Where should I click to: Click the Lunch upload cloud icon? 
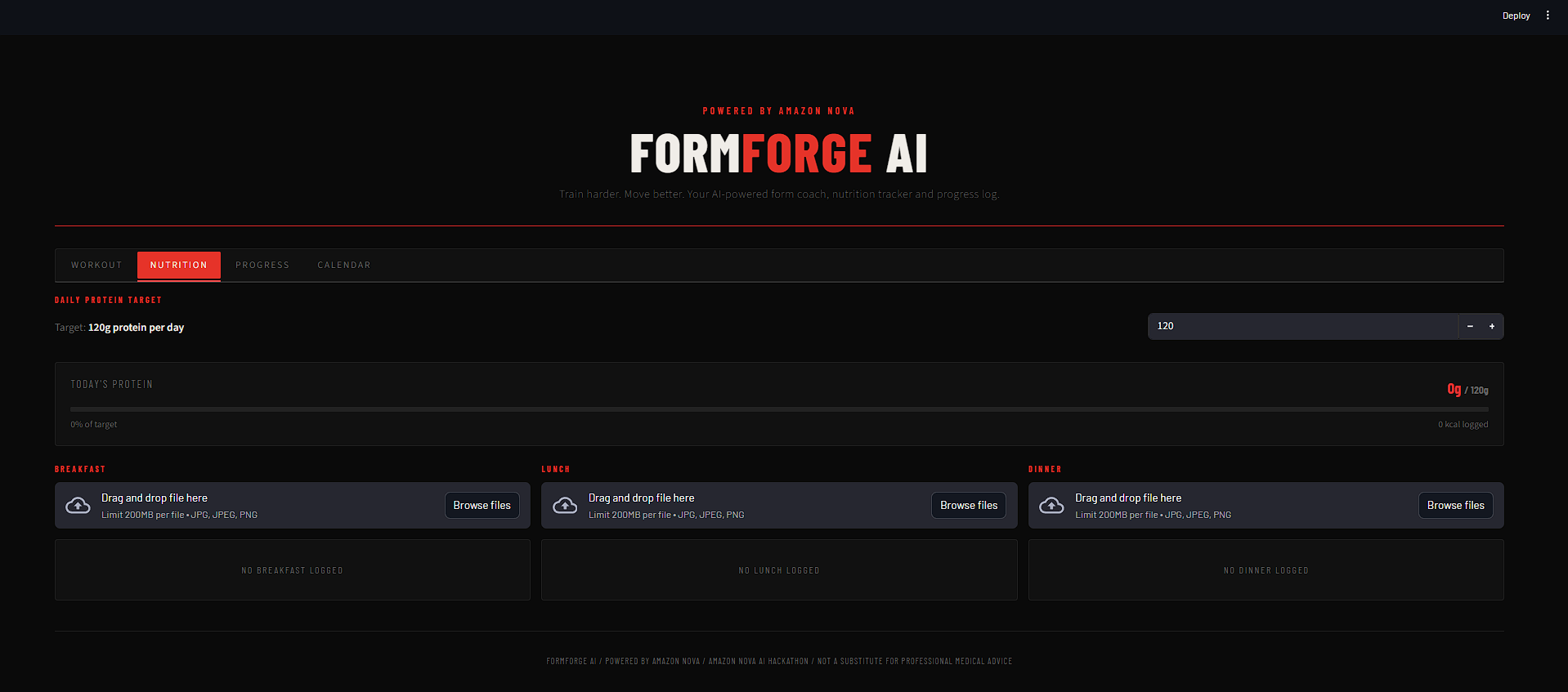(565, 506)
